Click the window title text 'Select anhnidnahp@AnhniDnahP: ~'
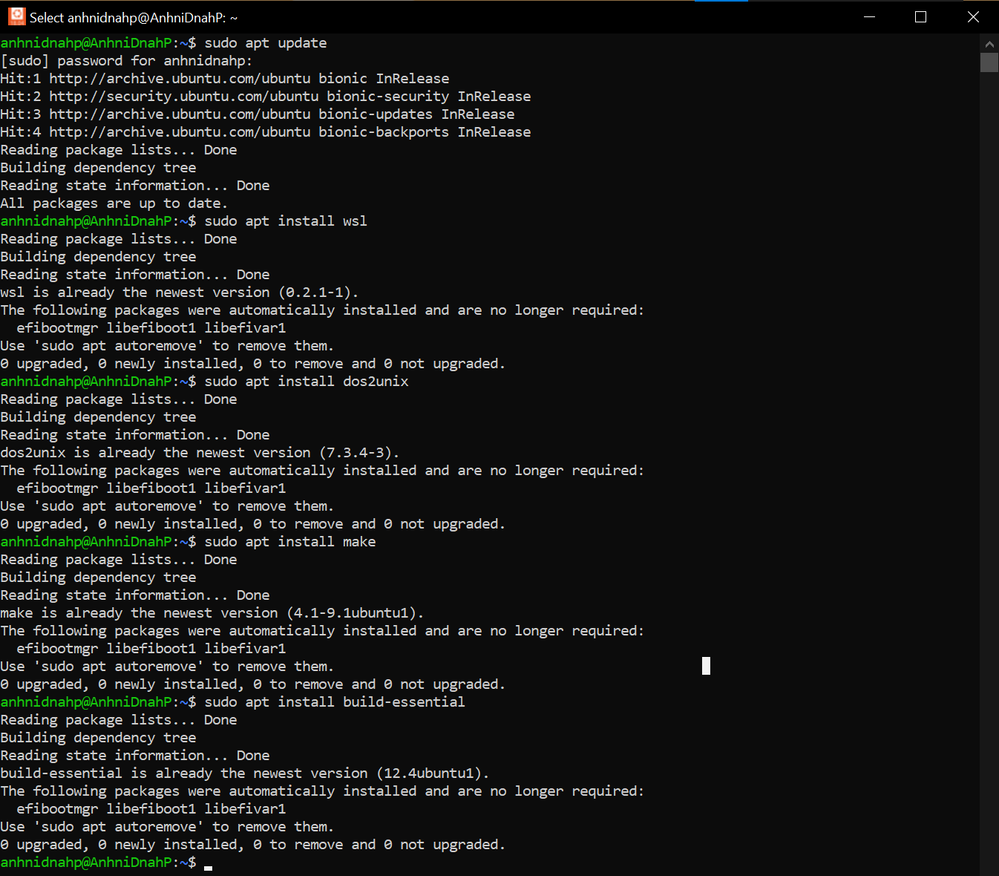 pyautogui.click(x=134, y=18)
